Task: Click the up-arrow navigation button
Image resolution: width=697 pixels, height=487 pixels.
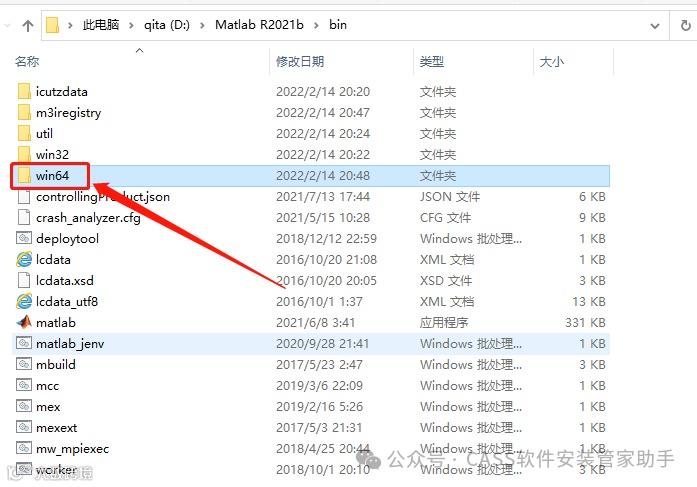Action: click(x=28, y=26)
